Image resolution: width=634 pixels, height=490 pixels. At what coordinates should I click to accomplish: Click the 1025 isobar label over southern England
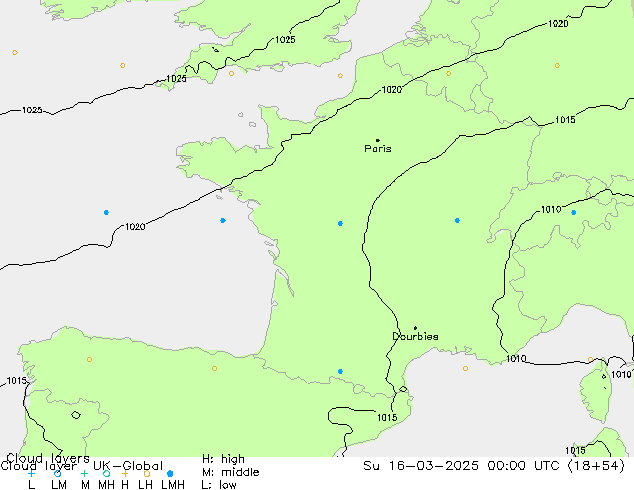(285, 40)
